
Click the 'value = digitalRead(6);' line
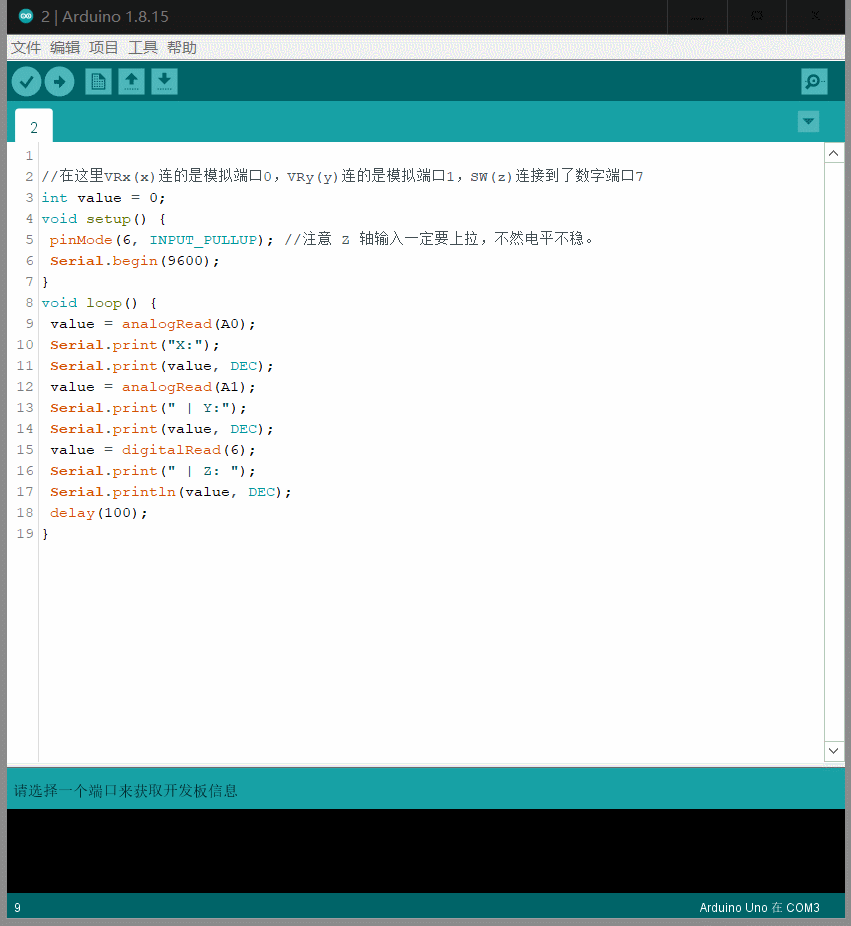pyautogui.click(x=153, y=450)
